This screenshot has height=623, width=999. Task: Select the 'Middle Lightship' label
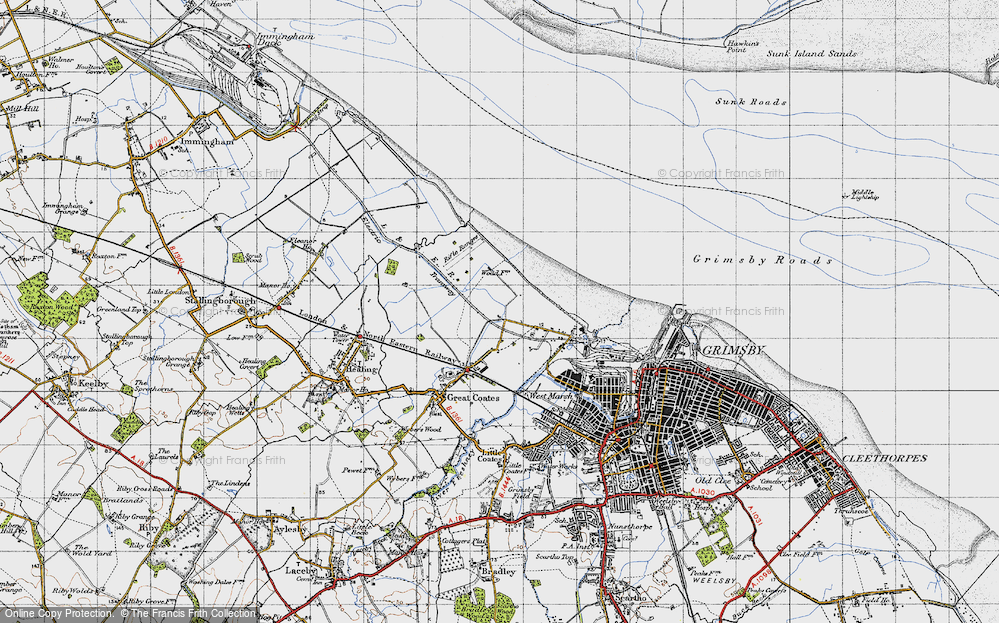[x=863, y=196]
